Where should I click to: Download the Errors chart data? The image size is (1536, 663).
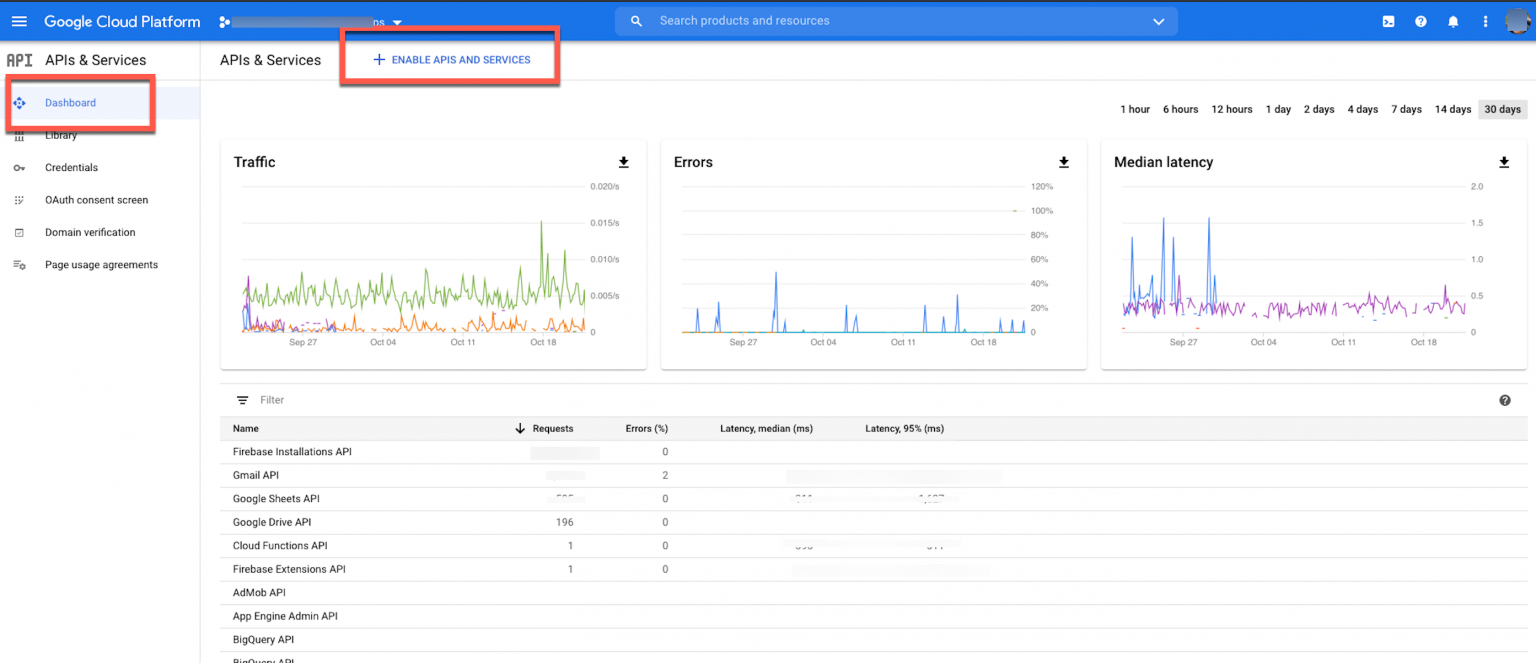click(1064, 162)
